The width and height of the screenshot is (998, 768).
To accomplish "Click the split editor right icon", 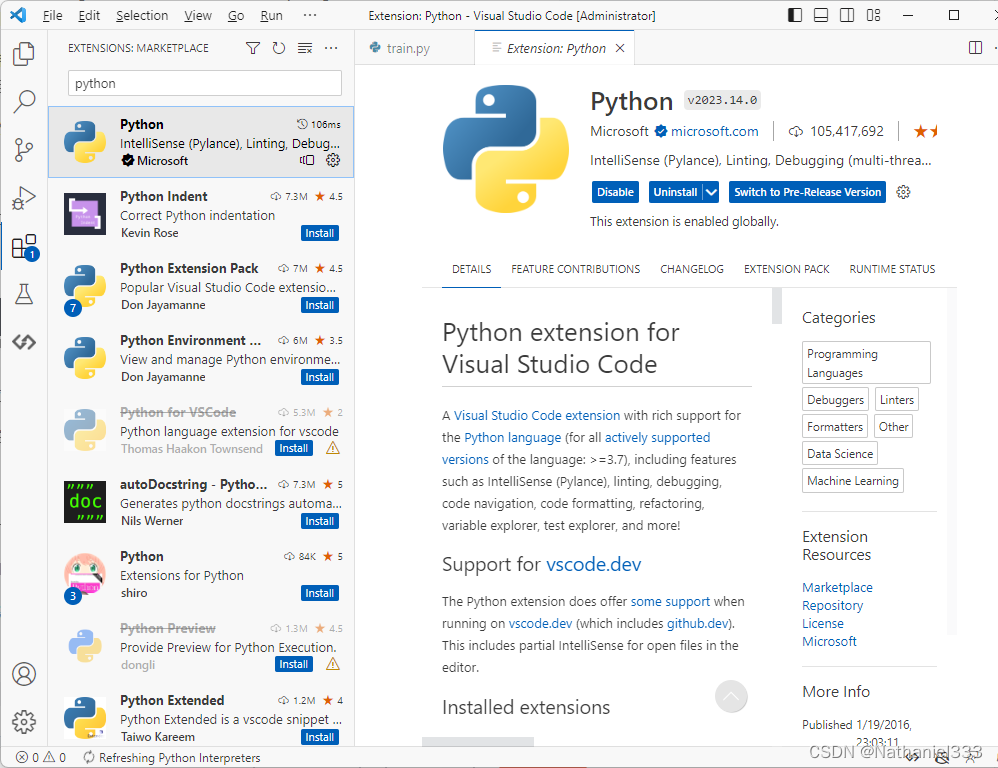I will coord(975,48).
